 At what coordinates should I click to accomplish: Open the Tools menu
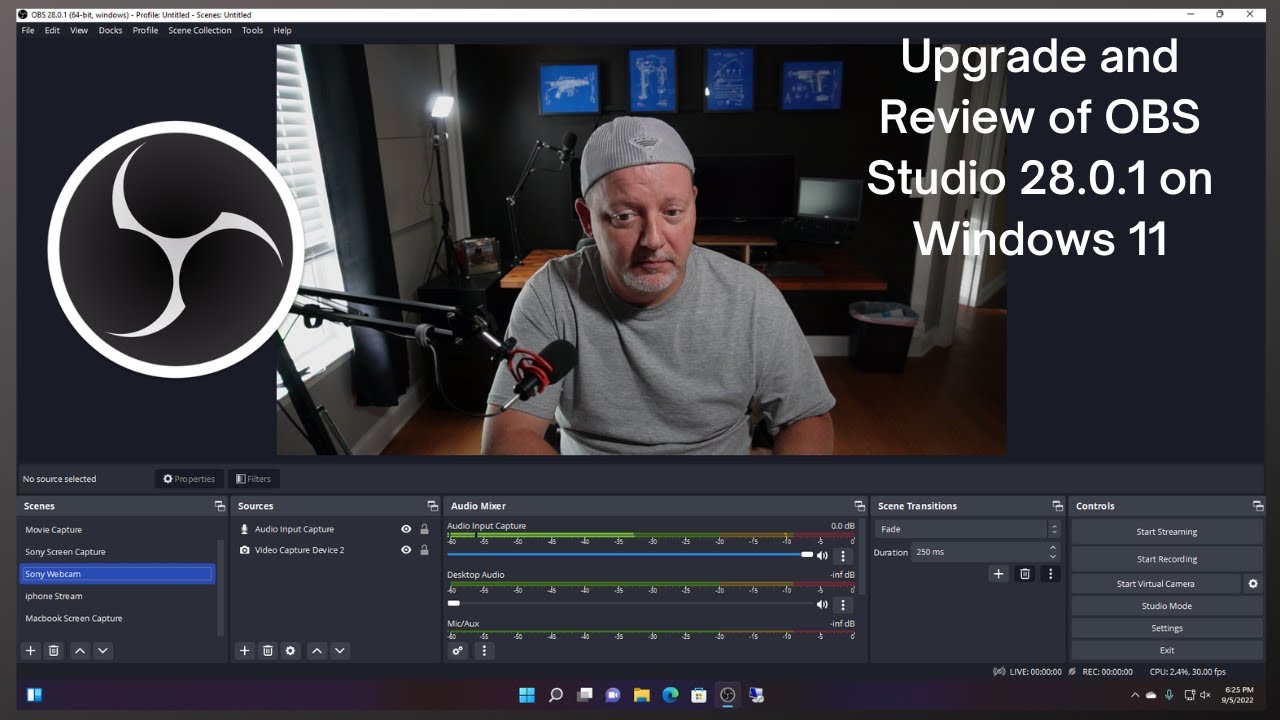[x=252, y=30]
